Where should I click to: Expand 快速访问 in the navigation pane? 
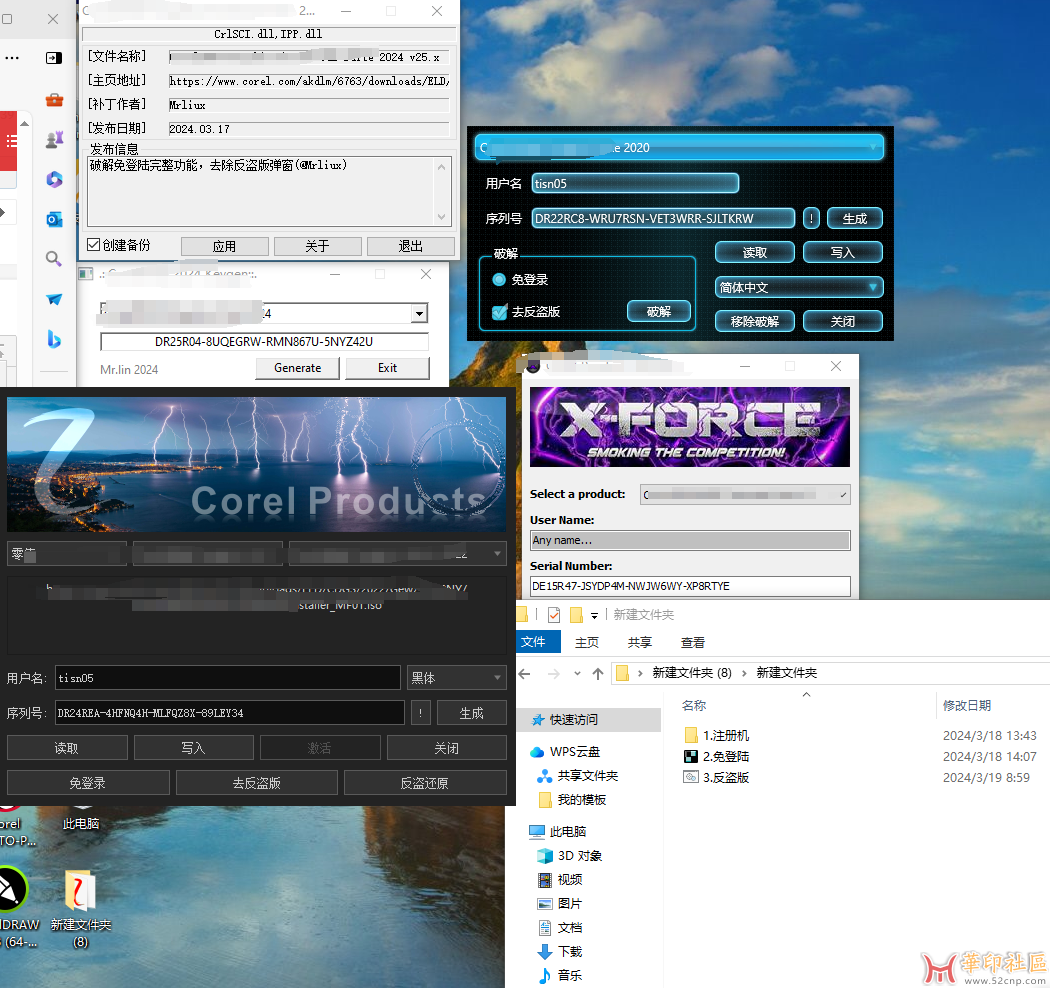573,719
